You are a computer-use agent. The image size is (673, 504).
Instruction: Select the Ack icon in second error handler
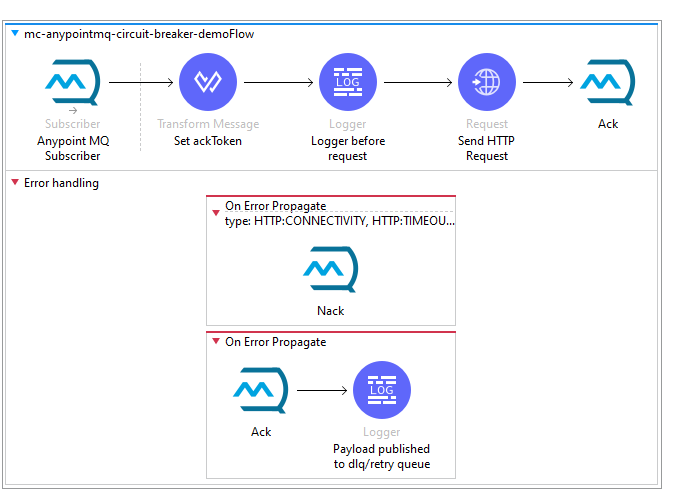(x=260, y=390)
